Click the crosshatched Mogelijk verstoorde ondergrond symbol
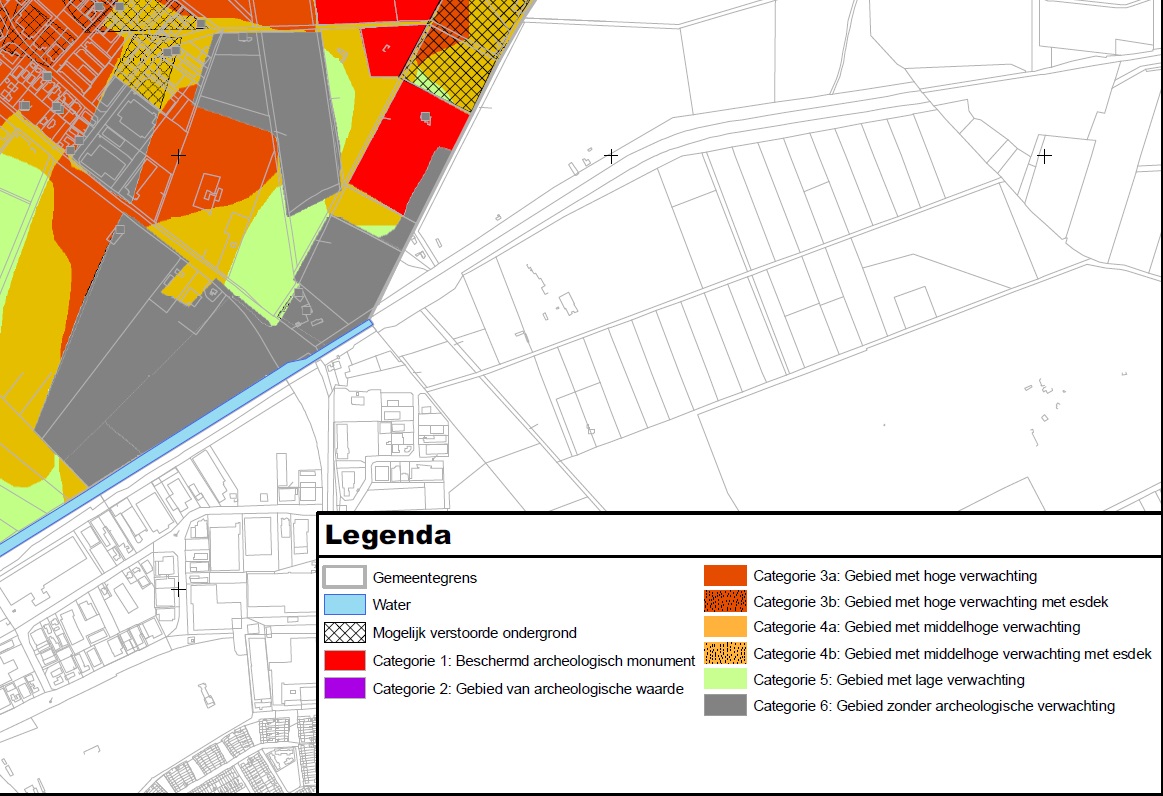Viewport: 1163px width, 796px height. tap(345, 632)
